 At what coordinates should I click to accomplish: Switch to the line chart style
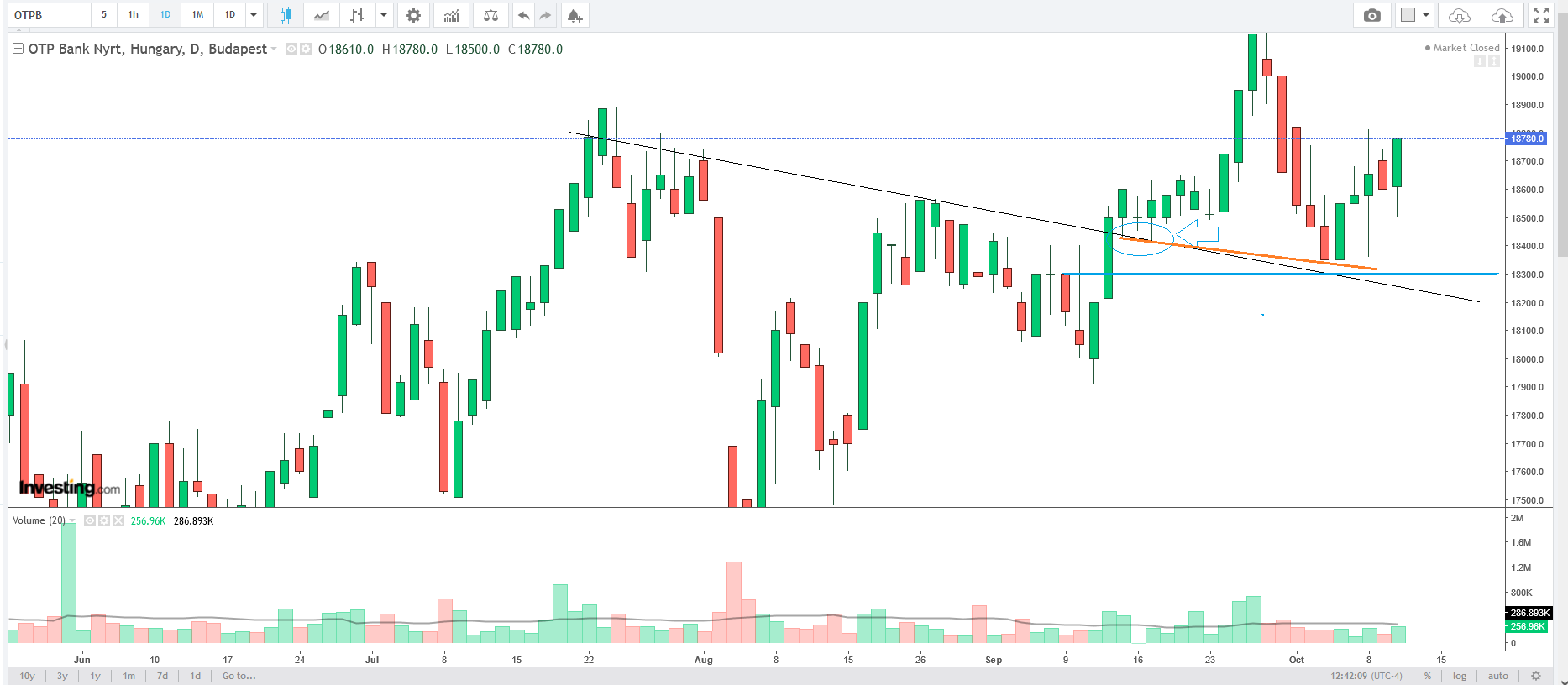321,15
